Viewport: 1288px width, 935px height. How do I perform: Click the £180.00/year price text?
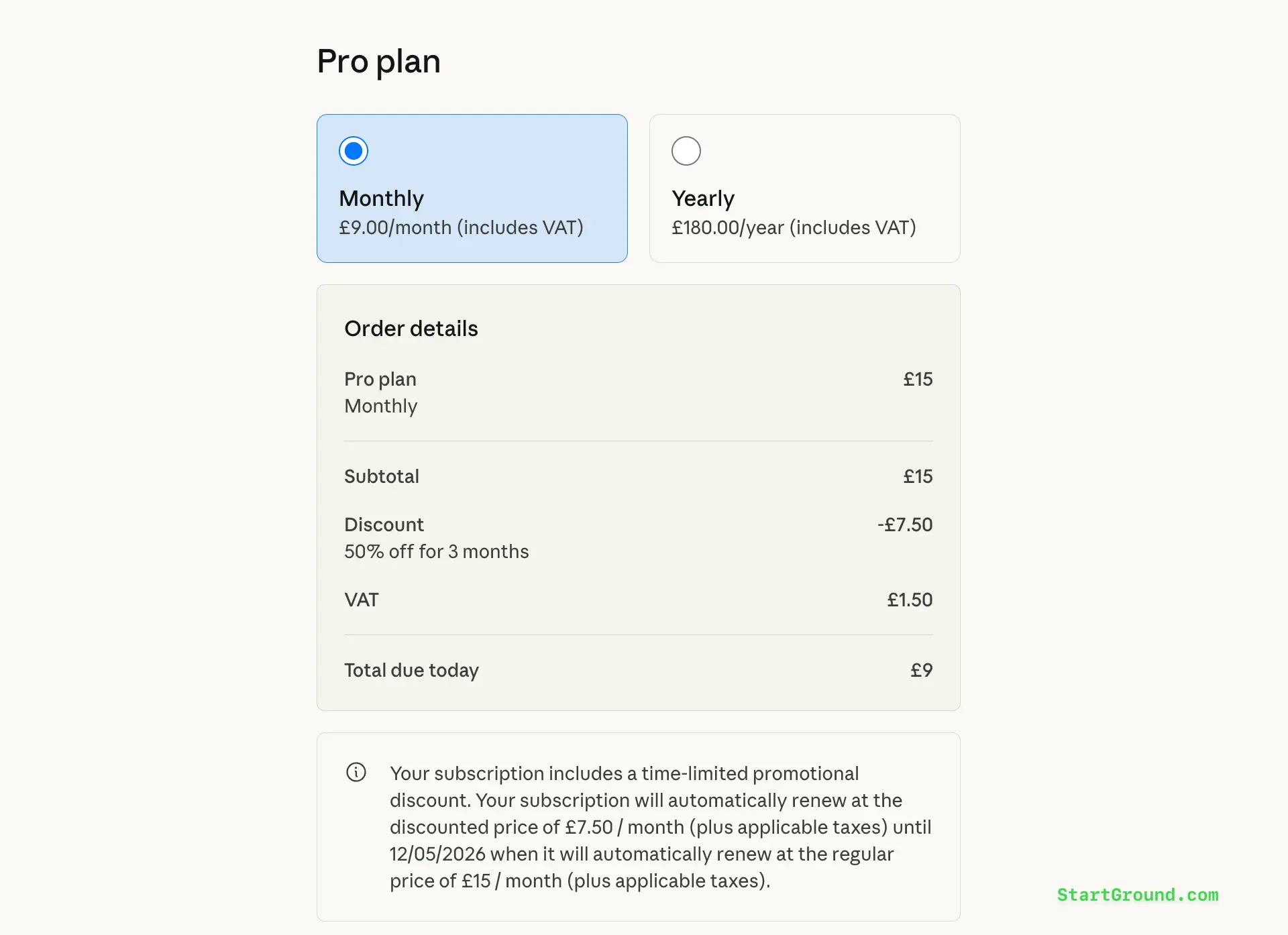tap(794, 227)
